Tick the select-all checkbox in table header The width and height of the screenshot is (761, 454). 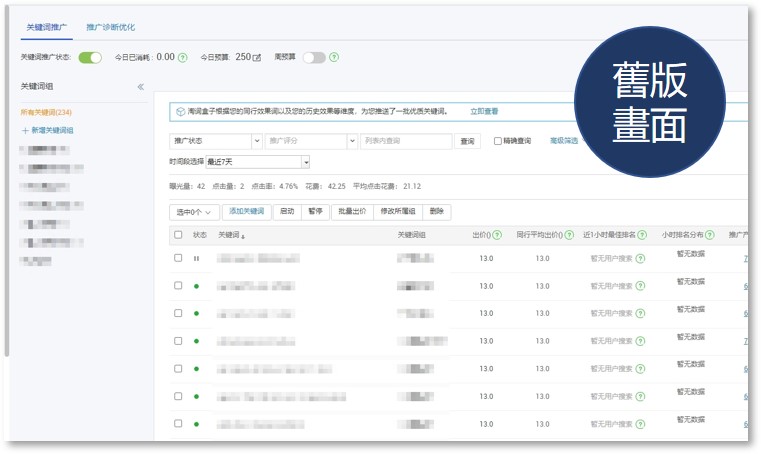178,235
